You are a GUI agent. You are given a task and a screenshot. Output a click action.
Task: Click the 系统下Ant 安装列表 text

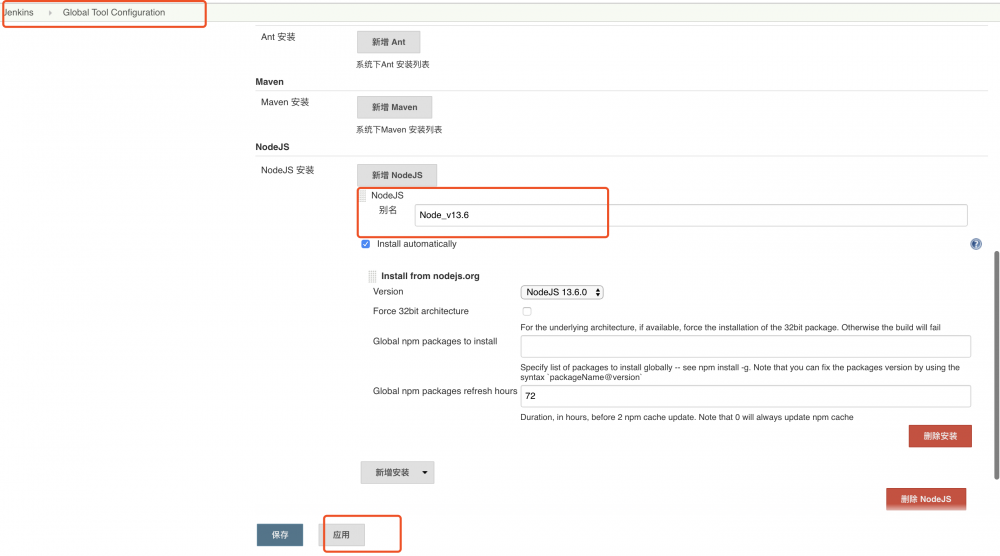pos(392,64)
